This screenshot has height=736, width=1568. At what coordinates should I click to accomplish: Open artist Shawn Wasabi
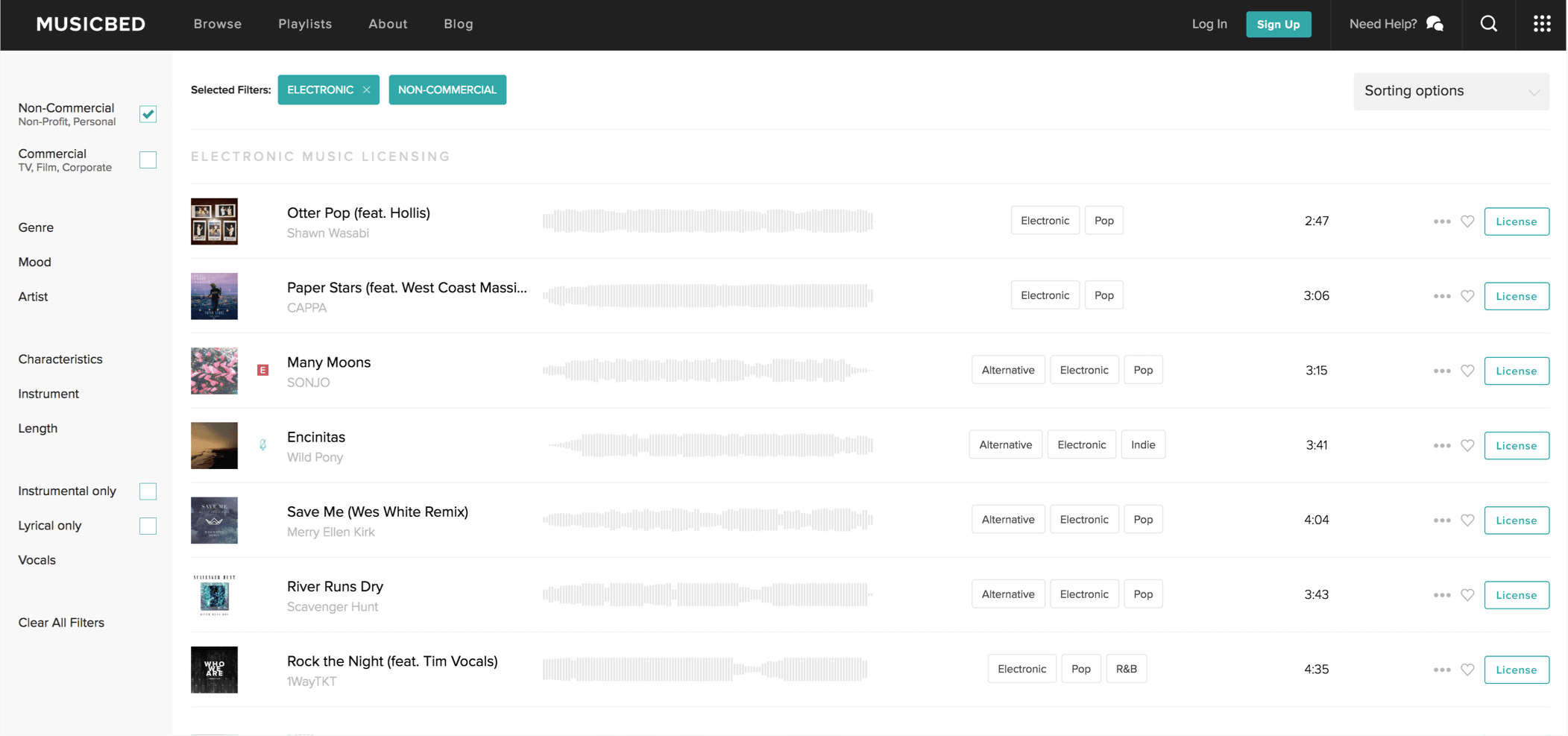[328, 233]
